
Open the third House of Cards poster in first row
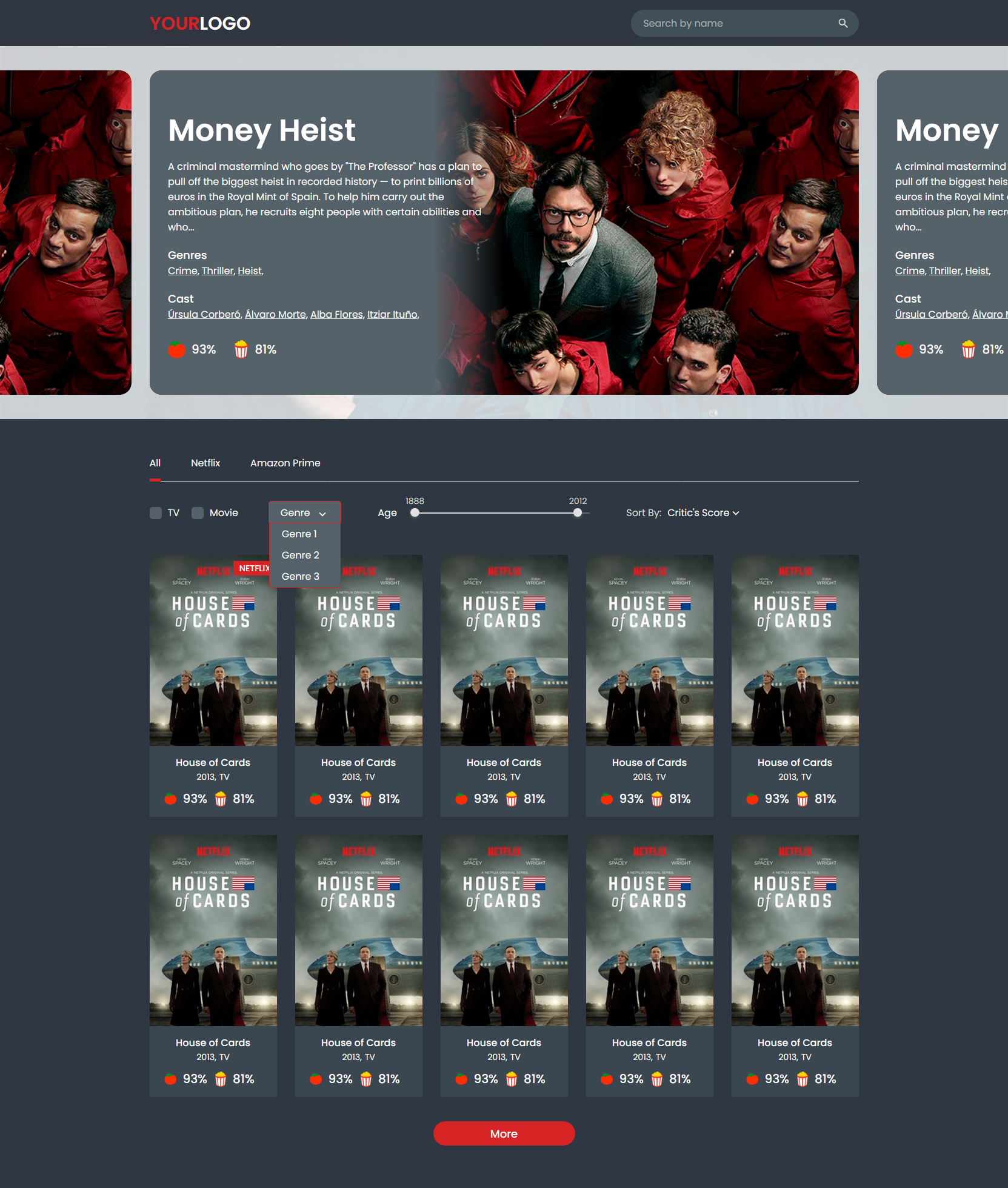(504, 650)
